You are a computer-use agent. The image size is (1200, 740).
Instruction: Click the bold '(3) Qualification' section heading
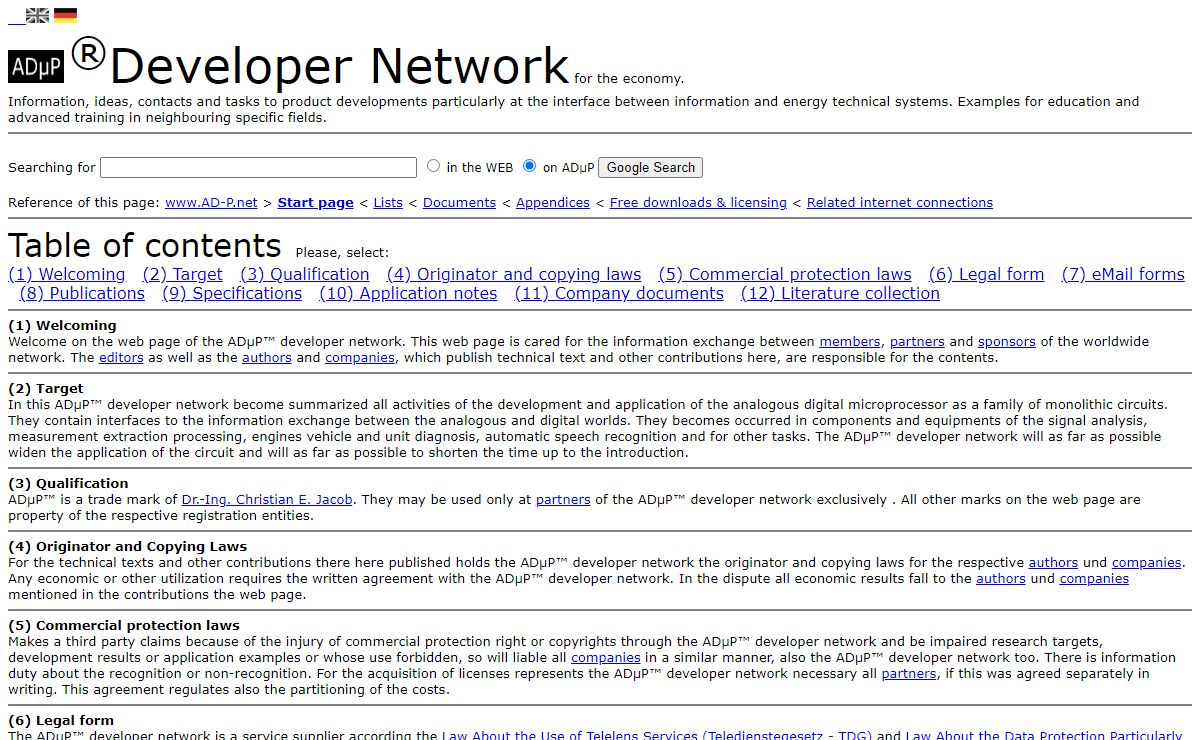(x=68, y=483)
